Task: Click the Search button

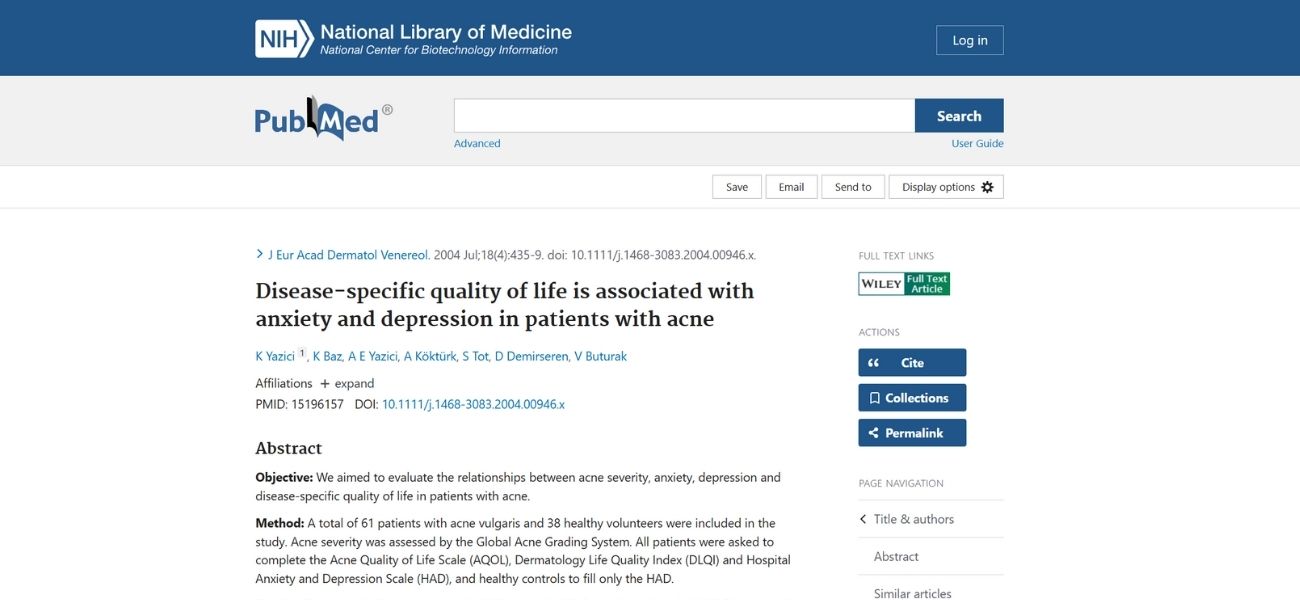Action: [x=958, y=115]
